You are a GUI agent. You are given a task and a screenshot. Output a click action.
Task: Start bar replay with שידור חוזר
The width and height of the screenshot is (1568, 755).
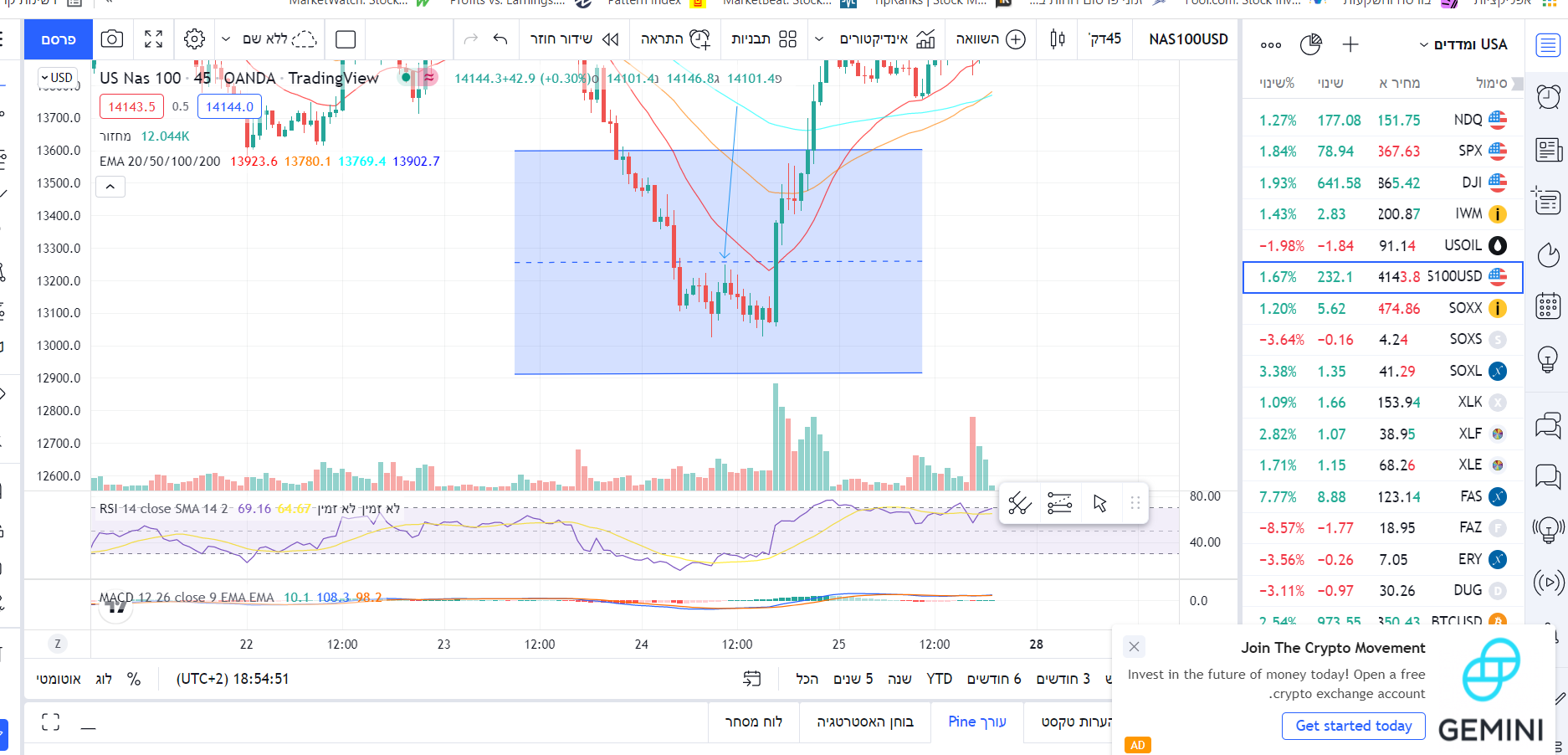[575, 39]
